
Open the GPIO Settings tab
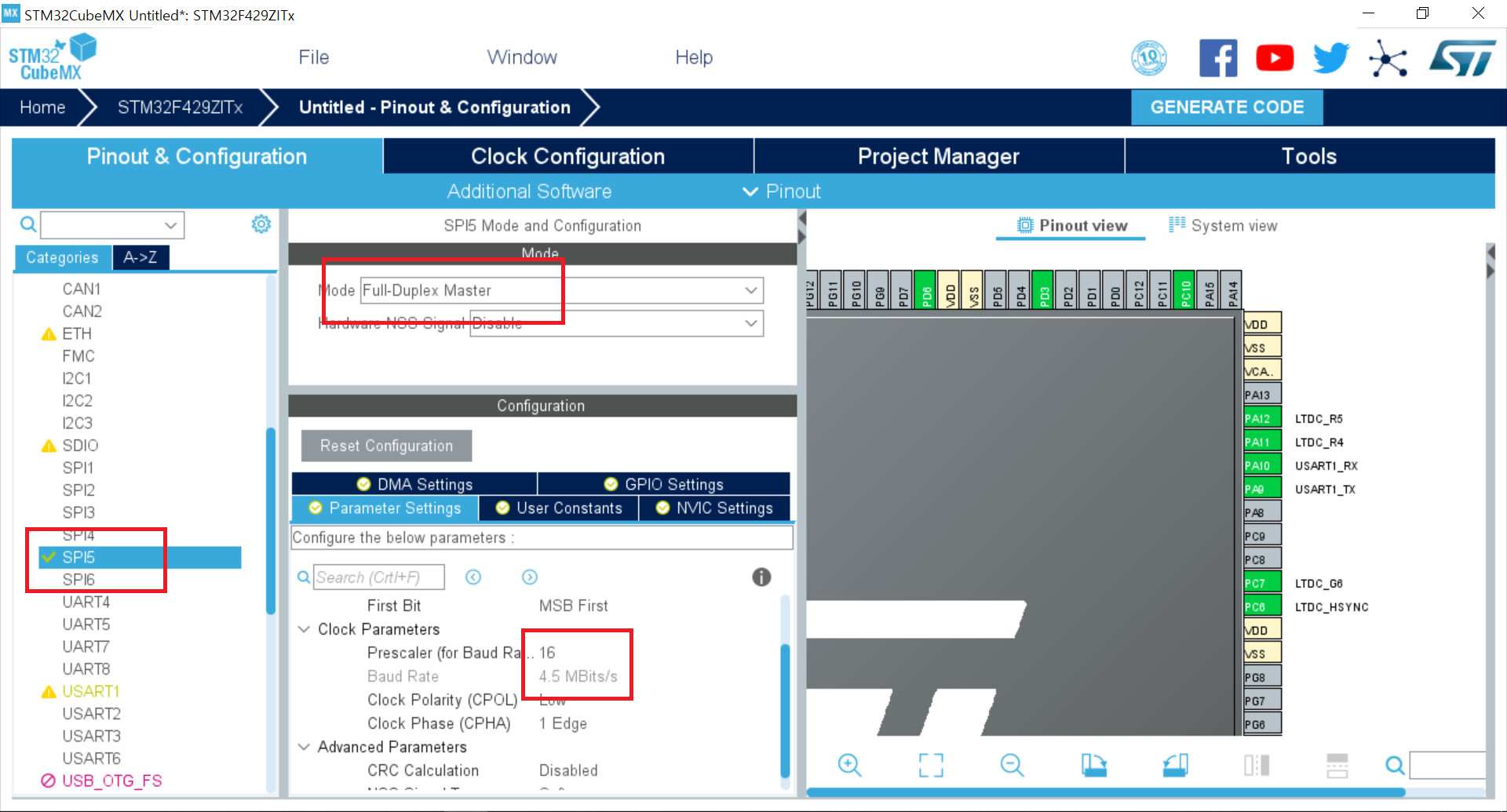[x=664, y=484]
